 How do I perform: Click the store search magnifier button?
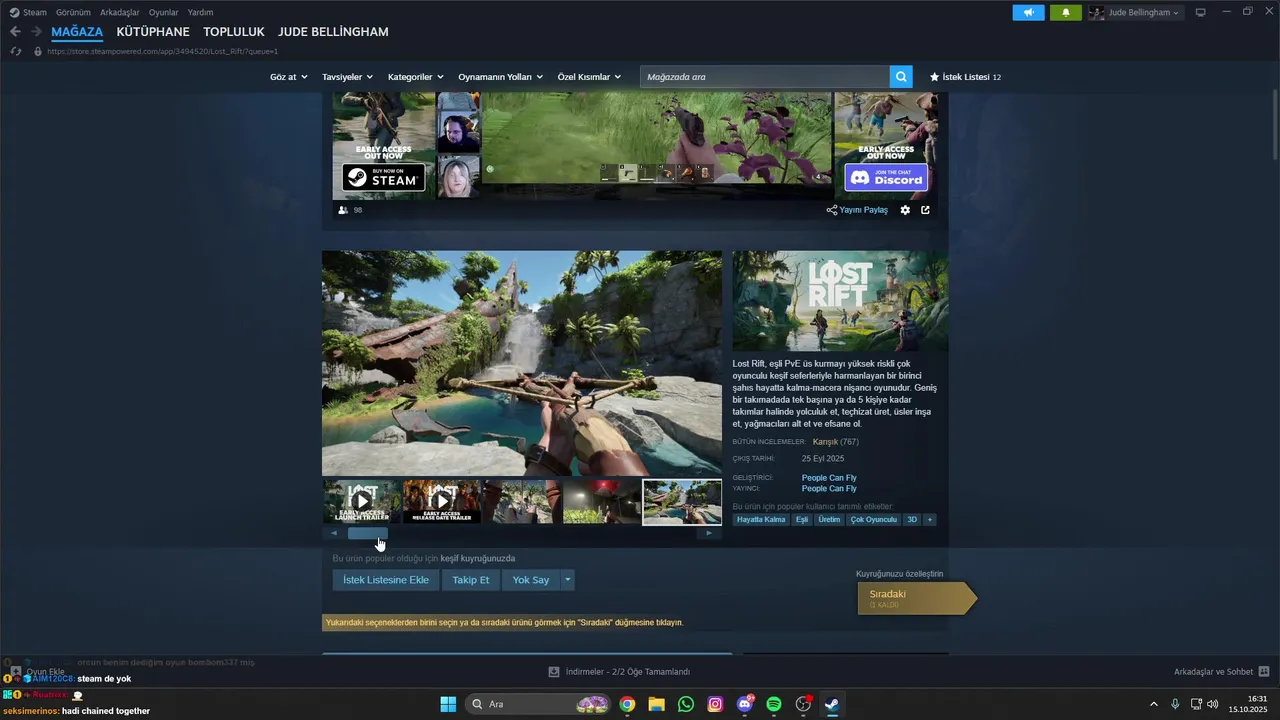[901, 77]
